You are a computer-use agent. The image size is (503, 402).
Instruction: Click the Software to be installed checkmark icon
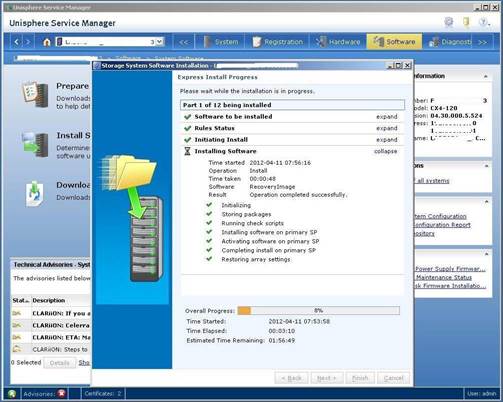[x=188, y=117]
